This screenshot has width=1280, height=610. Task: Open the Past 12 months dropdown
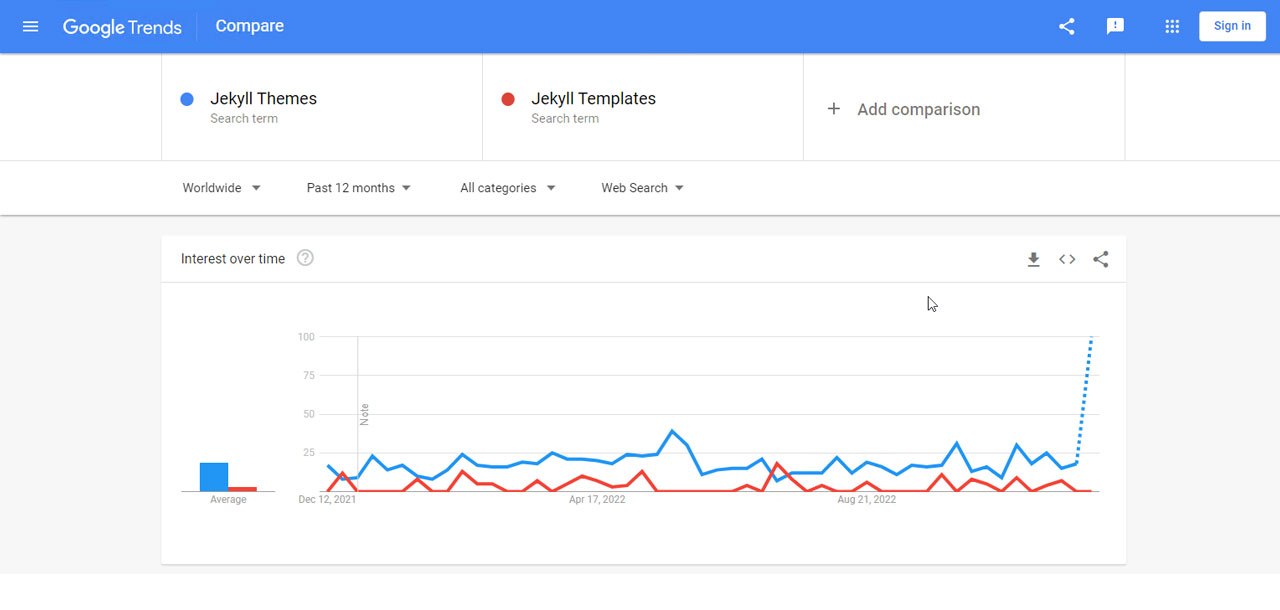pyautogui.click(x=358, y=188)
